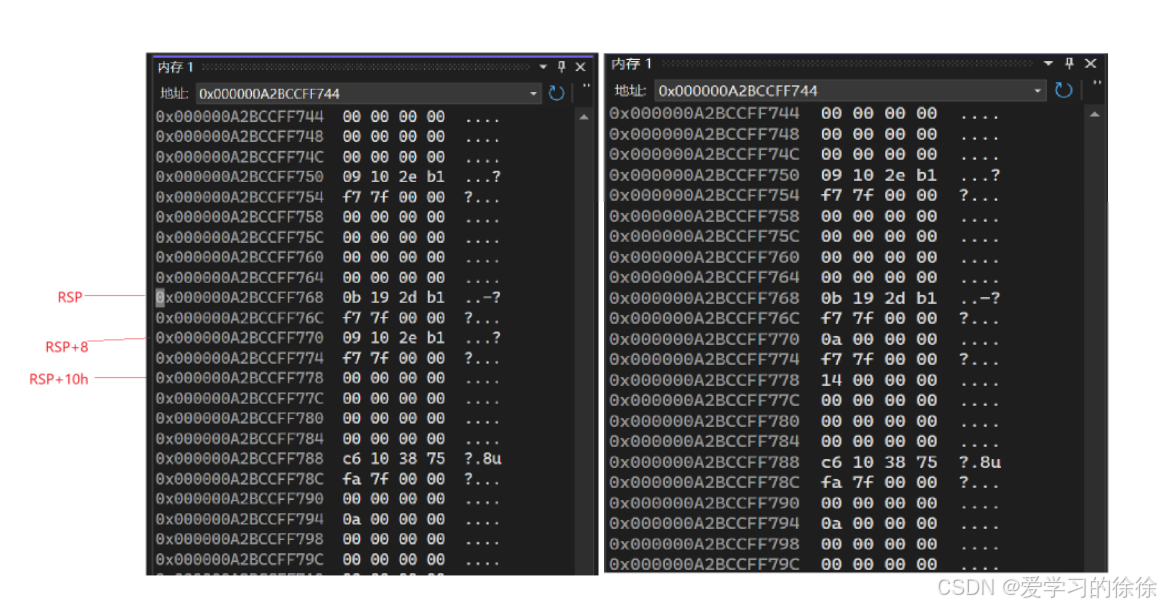The height and width of the screenshot is (607, 1161).
Task: Expand address history dropdown in left memory window
Action: (533, 94)
